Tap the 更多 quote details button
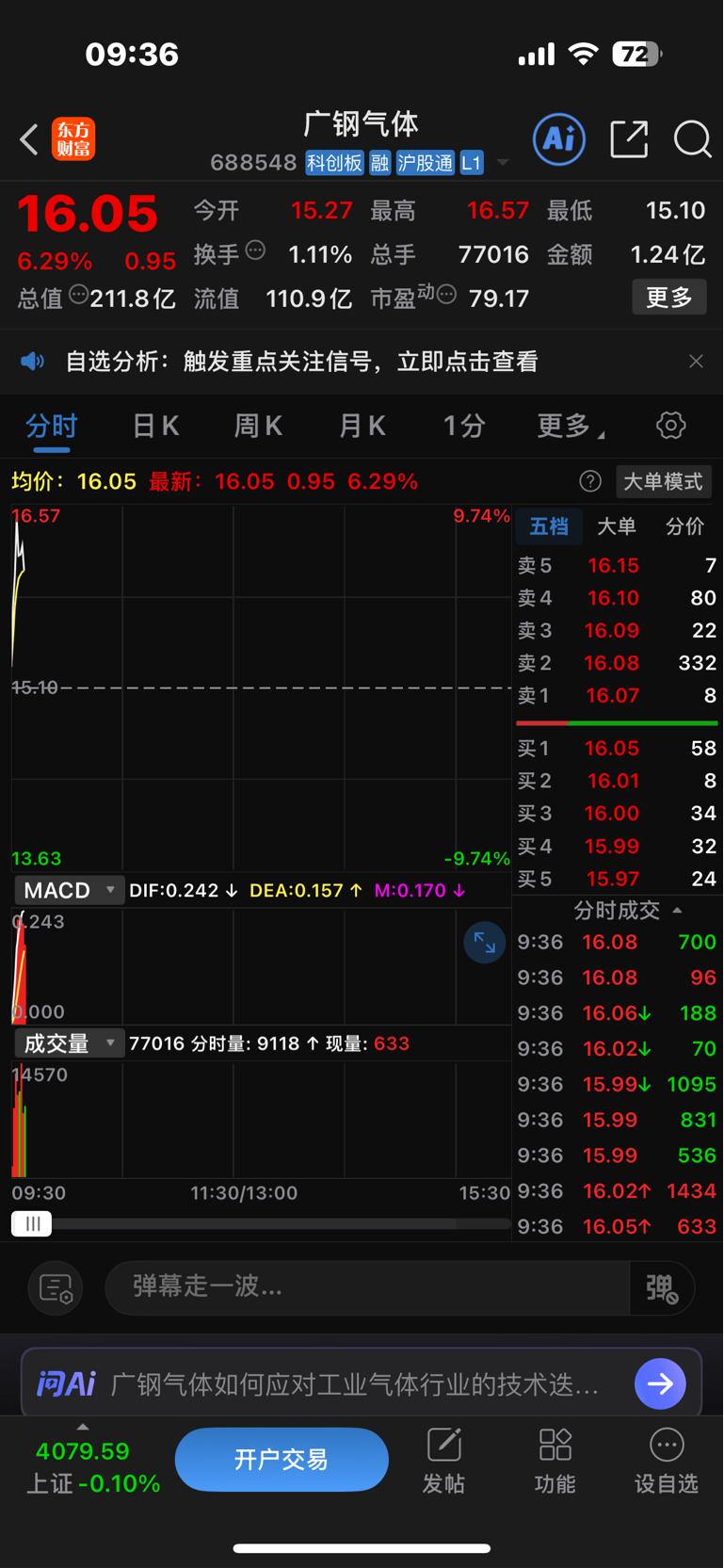The image size is (724, 1568). coord(669,298)
